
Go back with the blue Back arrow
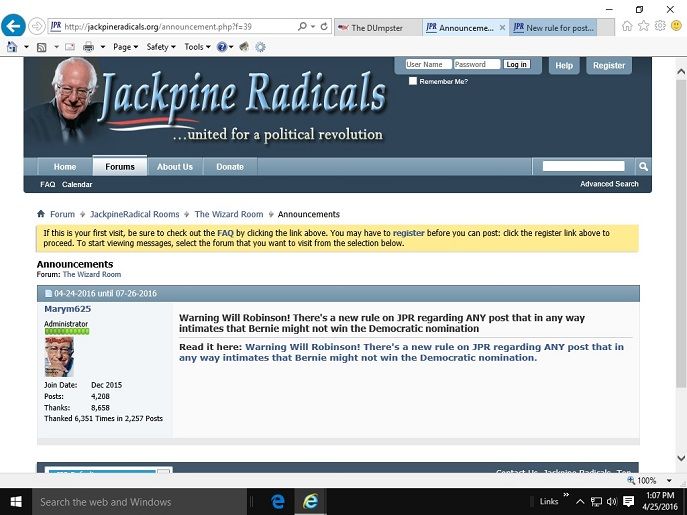[x=14, y=26]
